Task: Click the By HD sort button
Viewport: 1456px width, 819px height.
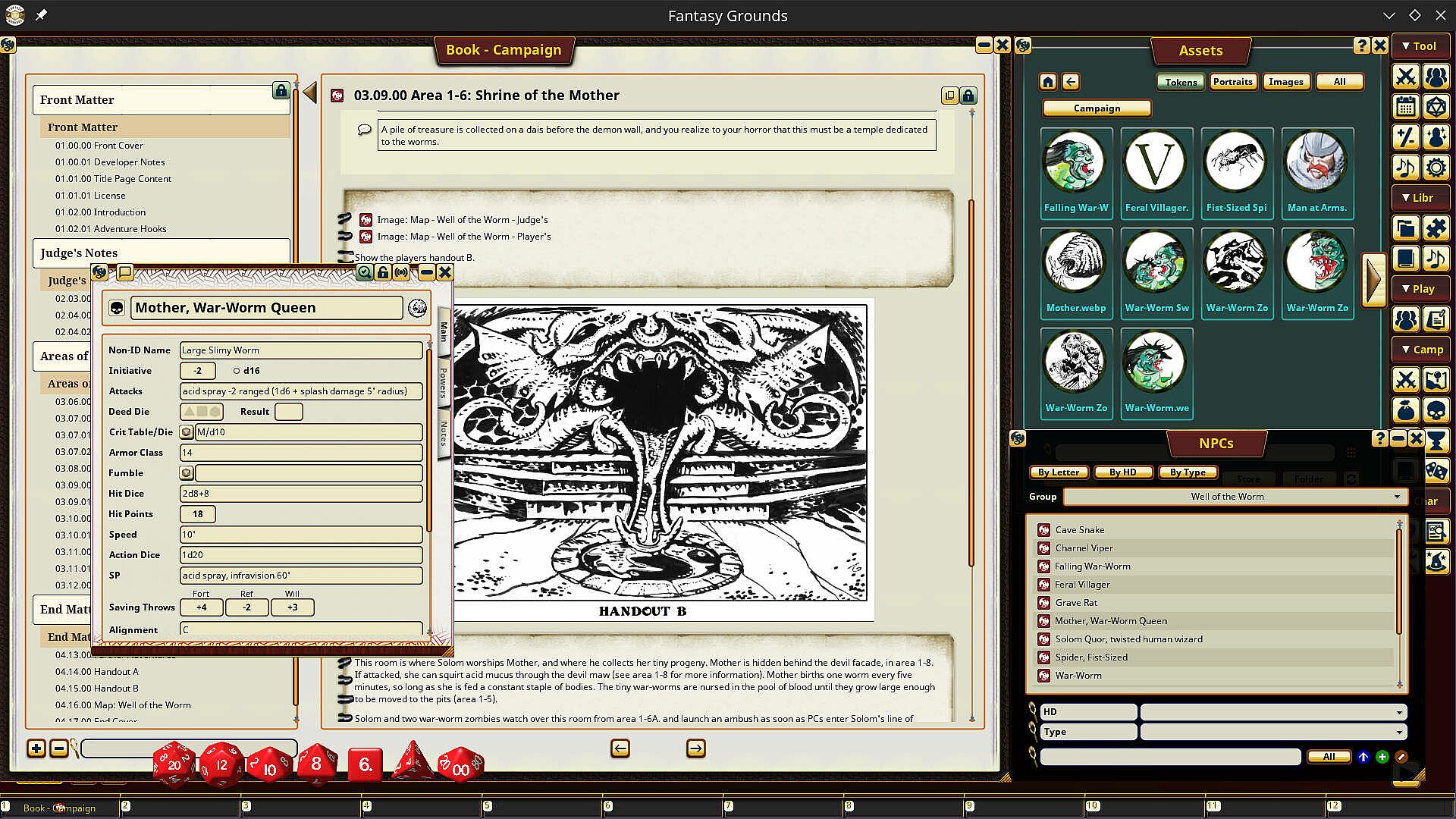Action: pyautogui.click(x=1122, y=472)
